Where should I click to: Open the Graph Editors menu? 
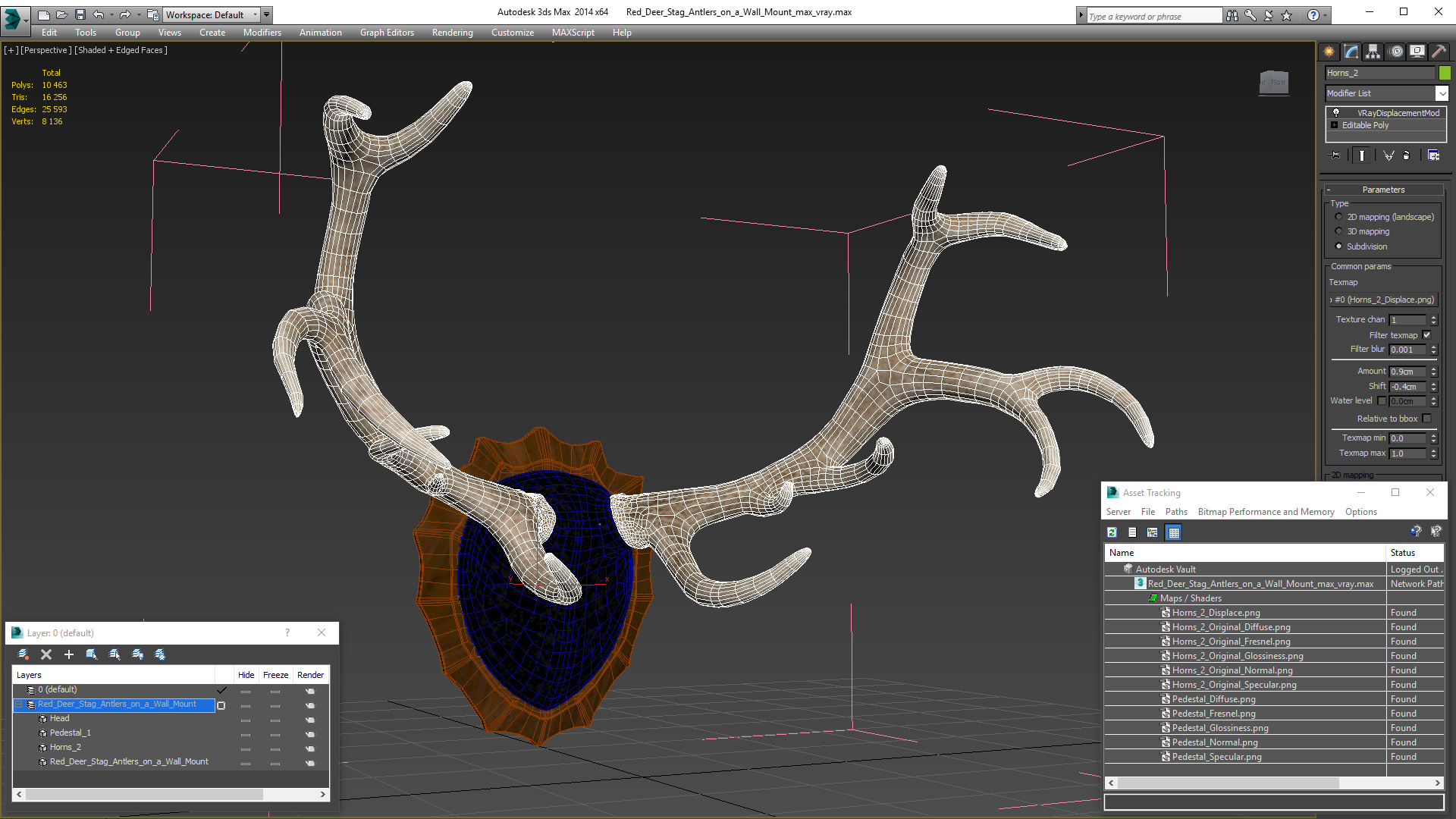pyautogui.click(x=387, y=33)
